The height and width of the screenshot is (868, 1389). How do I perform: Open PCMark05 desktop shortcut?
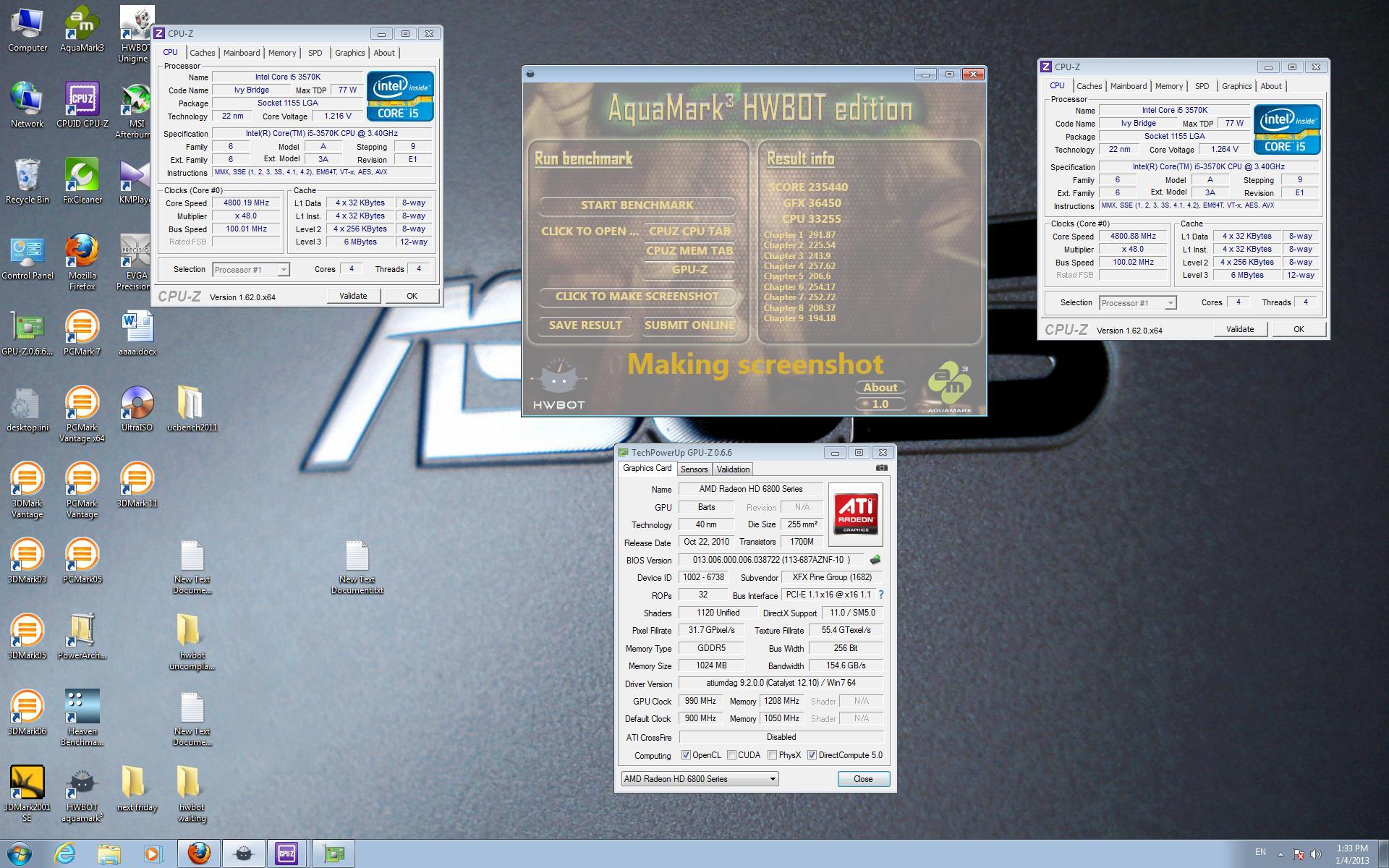point(82,561)
